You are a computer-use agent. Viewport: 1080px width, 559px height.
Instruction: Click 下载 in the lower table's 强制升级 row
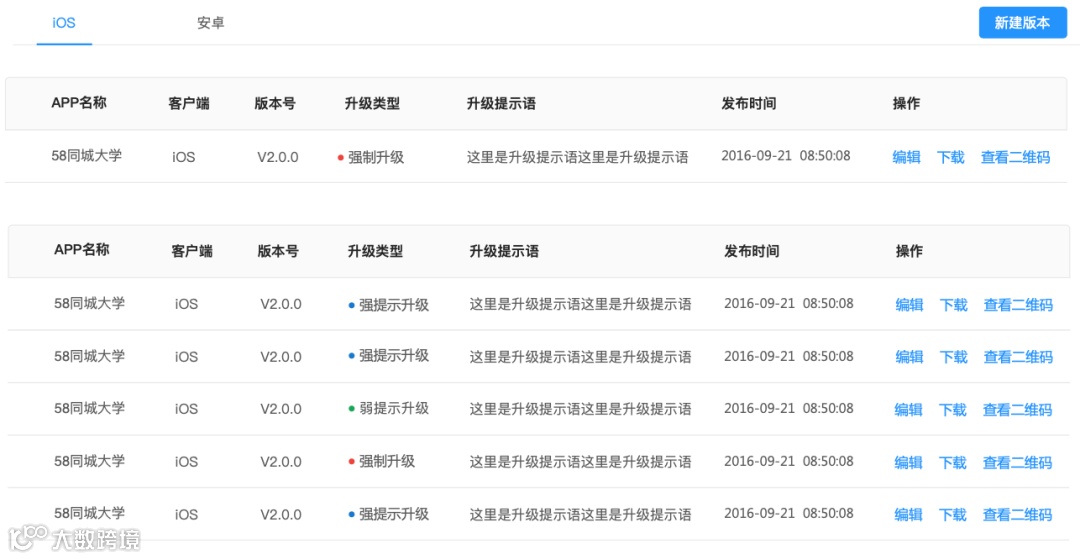click(953, 462)
